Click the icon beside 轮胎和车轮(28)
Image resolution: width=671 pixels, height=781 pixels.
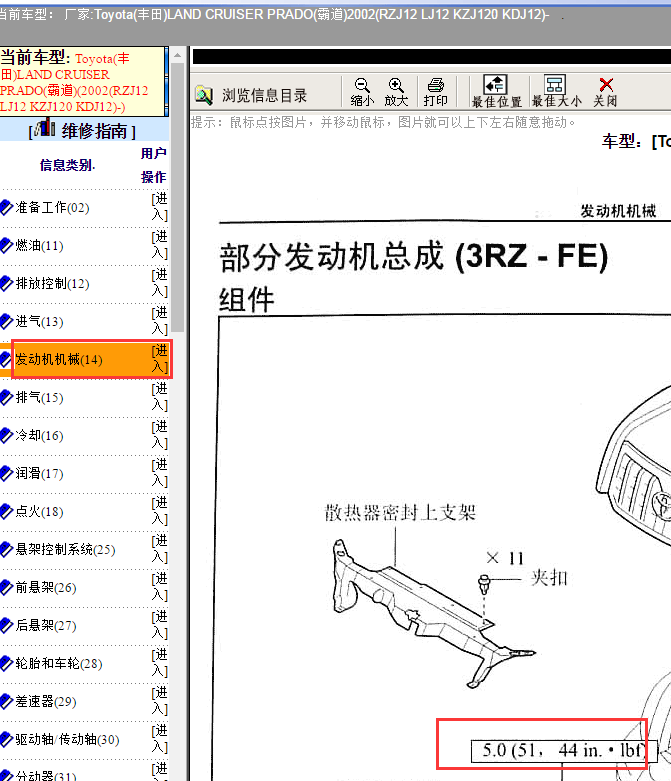point(6,663)
